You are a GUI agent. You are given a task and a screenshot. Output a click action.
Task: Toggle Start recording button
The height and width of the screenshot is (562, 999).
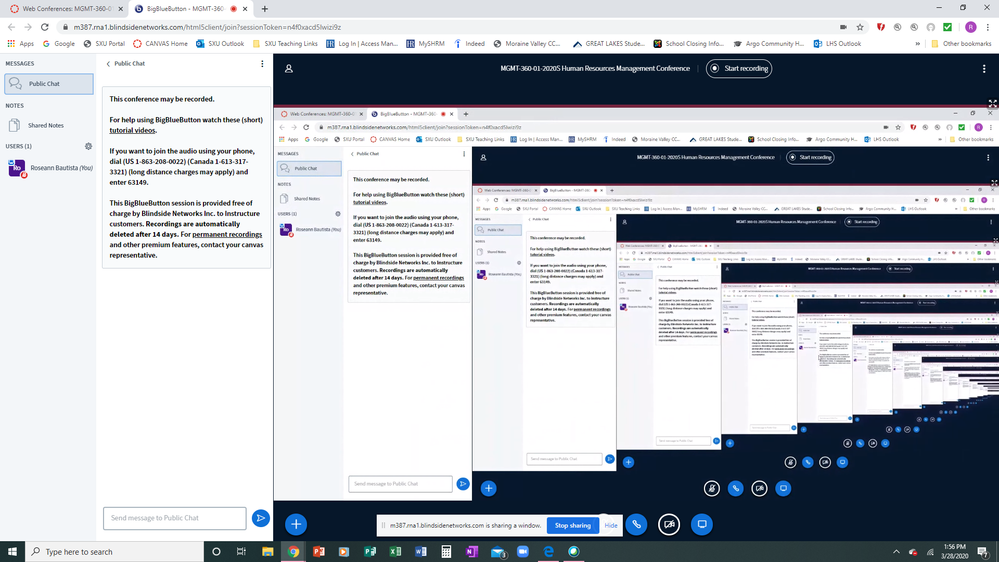pyautogui.click(x=739, y=68)
